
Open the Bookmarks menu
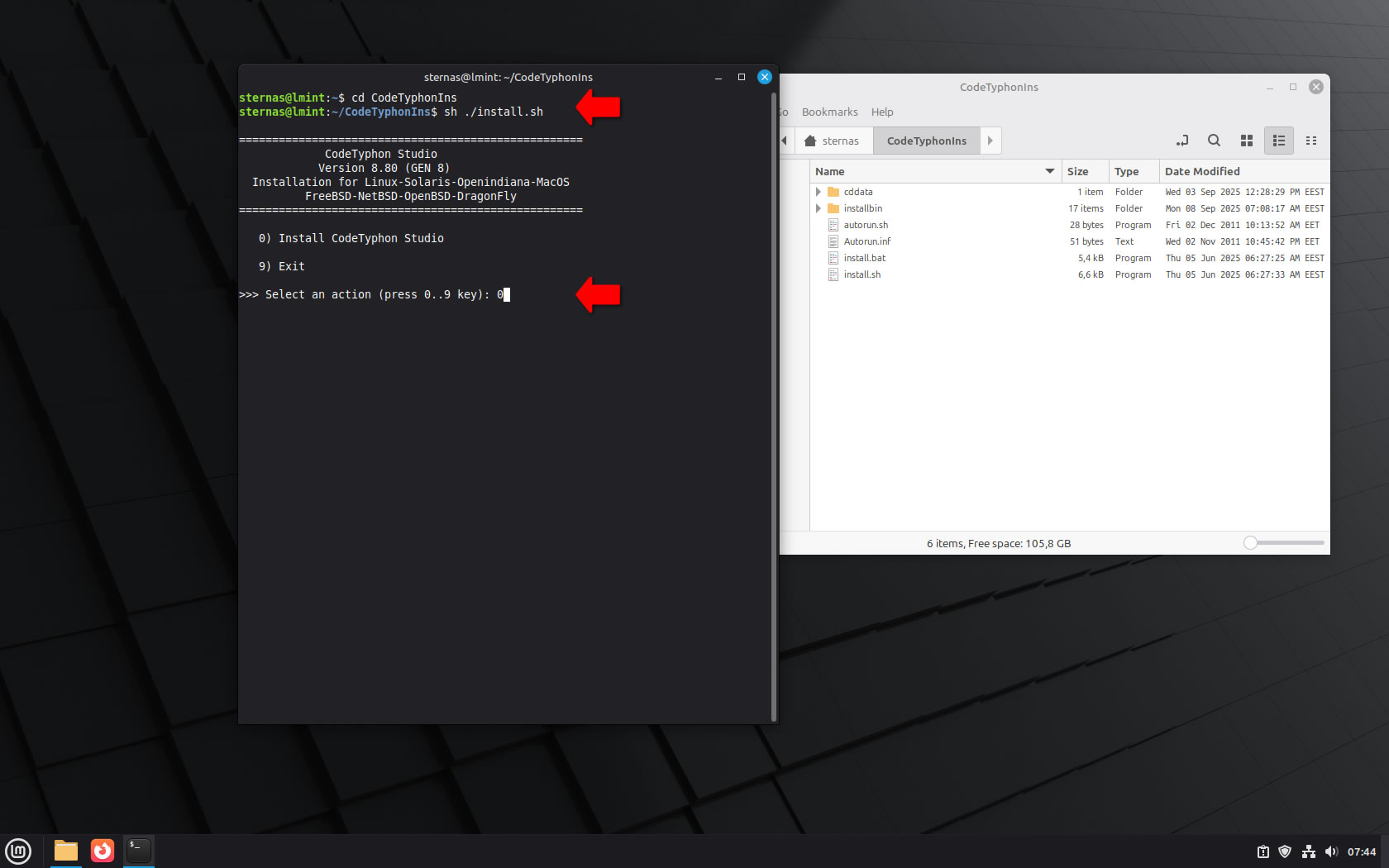[830, 112]
